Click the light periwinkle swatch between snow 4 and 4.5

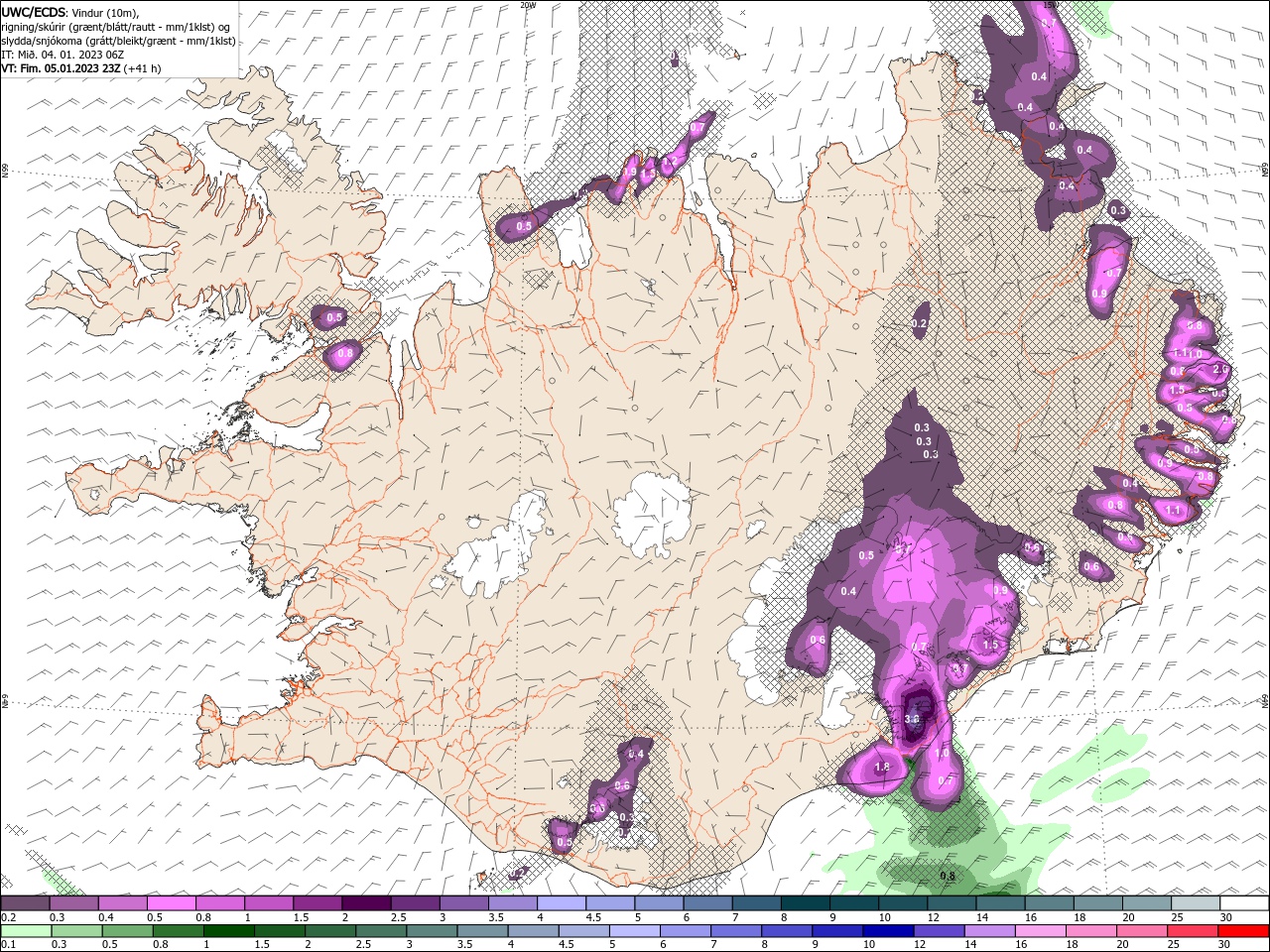562,903
